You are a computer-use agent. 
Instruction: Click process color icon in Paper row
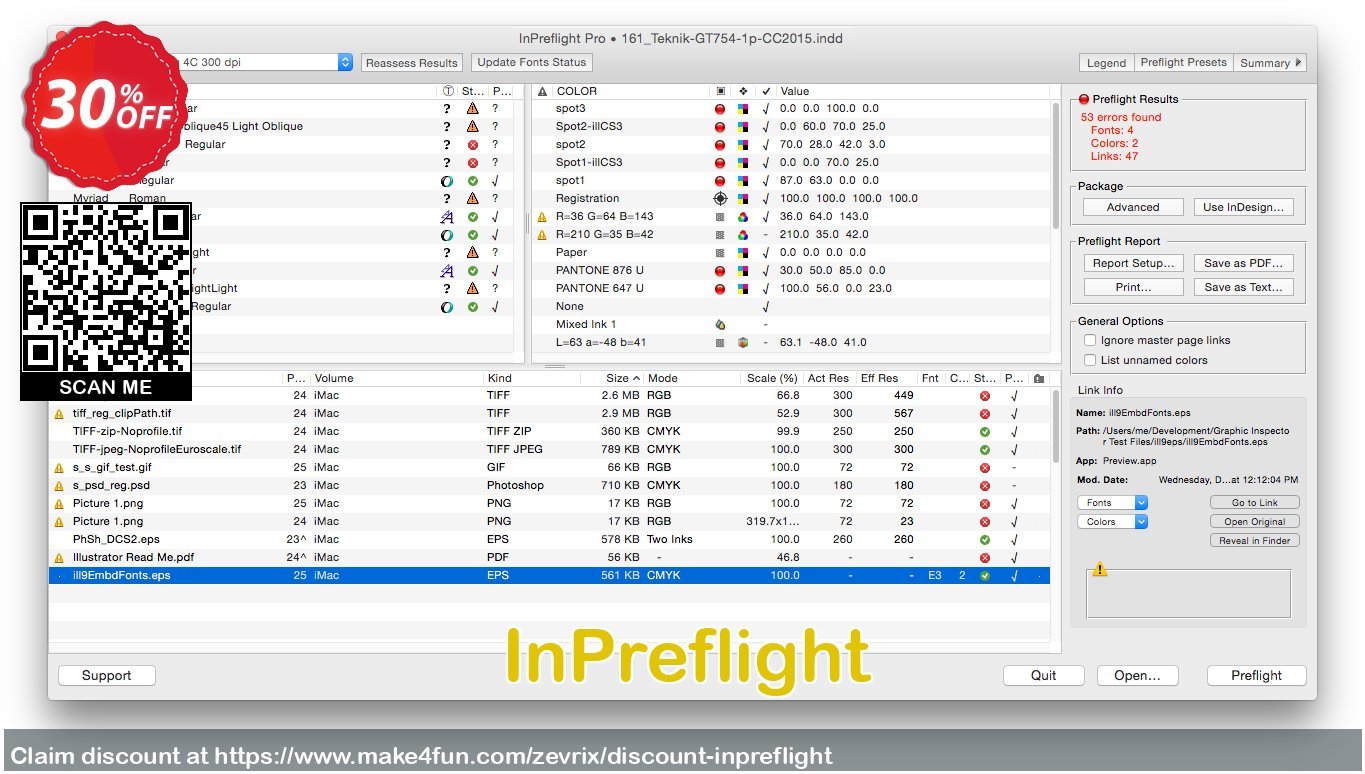720,252
